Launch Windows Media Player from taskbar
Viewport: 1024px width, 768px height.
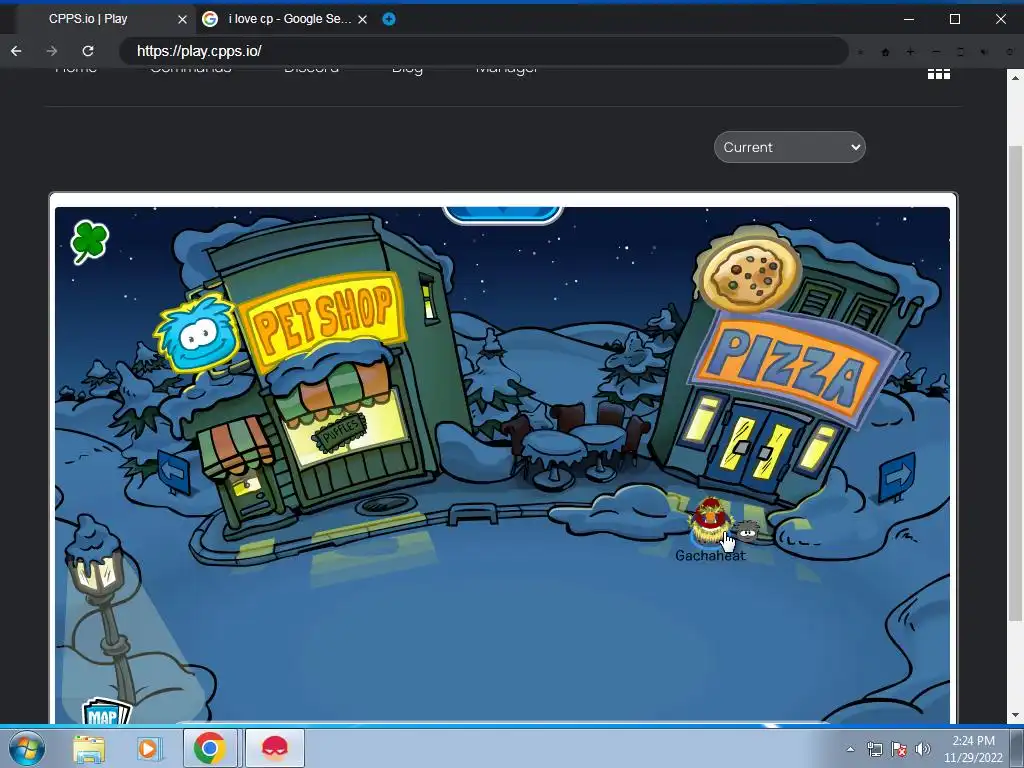148,748
